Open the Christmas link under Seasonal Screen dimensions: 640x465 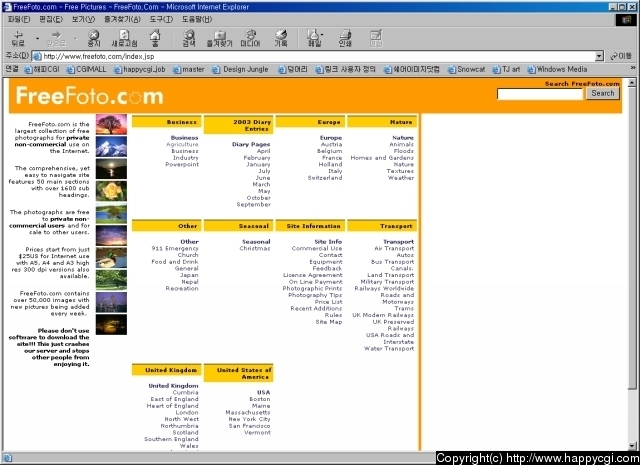pos(255,248)
